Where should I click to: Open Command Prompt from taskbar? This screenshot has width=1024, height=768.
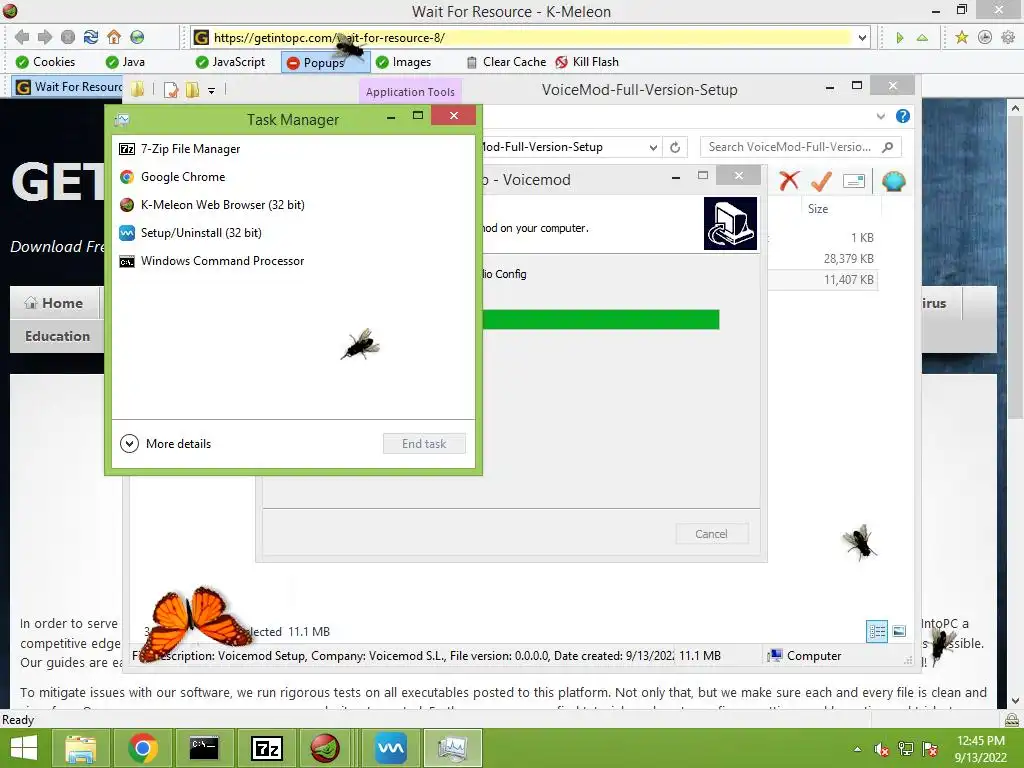(x=204, y=748)
